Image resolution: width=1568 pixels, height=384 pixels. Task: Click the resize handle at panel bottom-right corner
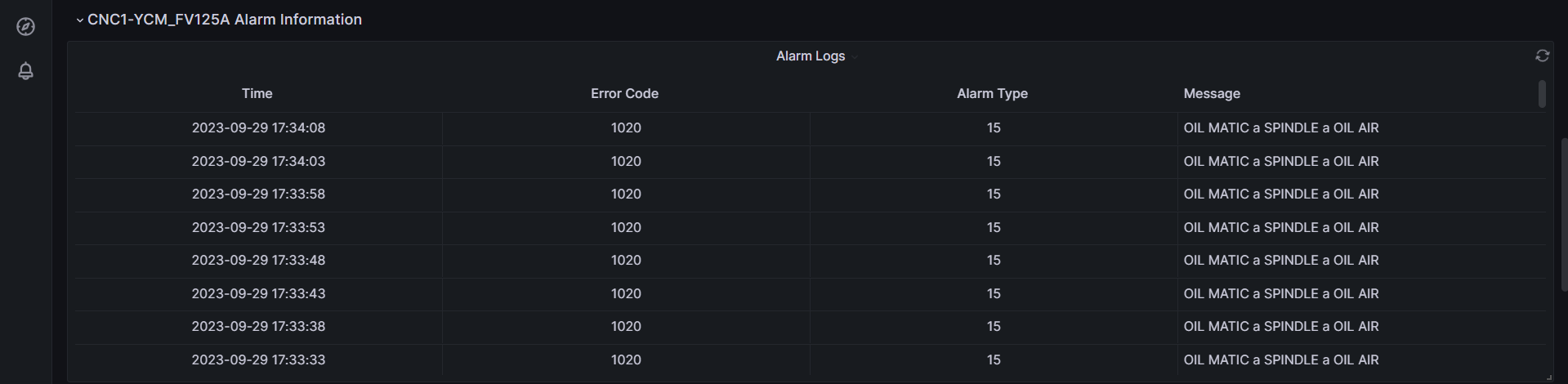point(1548,375)
